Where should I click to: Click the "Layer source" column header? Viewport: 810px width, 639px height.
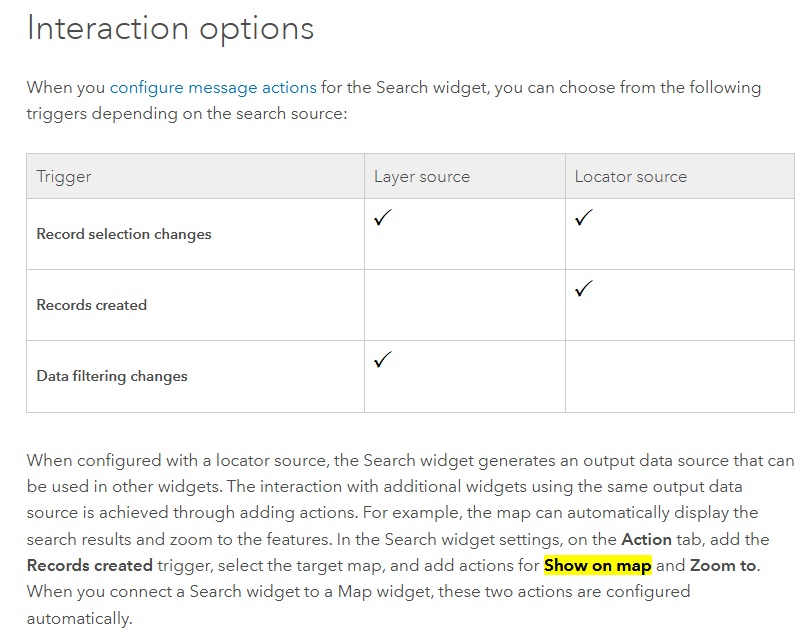[x=421, y=176]
